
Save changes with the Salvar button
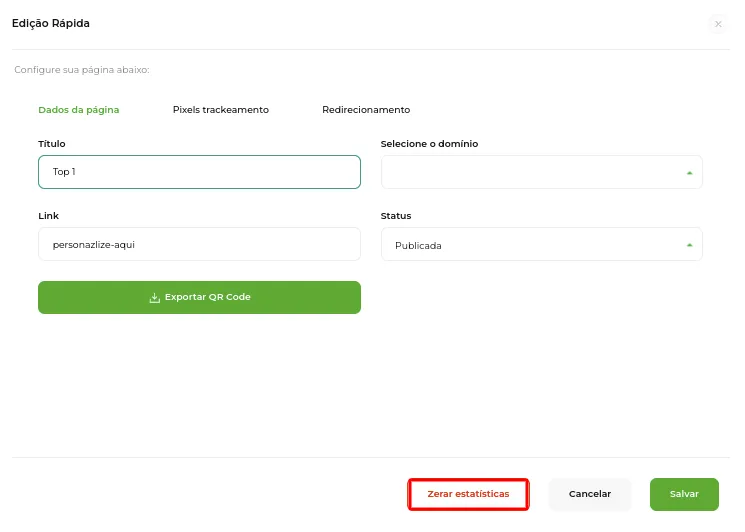click(x=684, y=494)
